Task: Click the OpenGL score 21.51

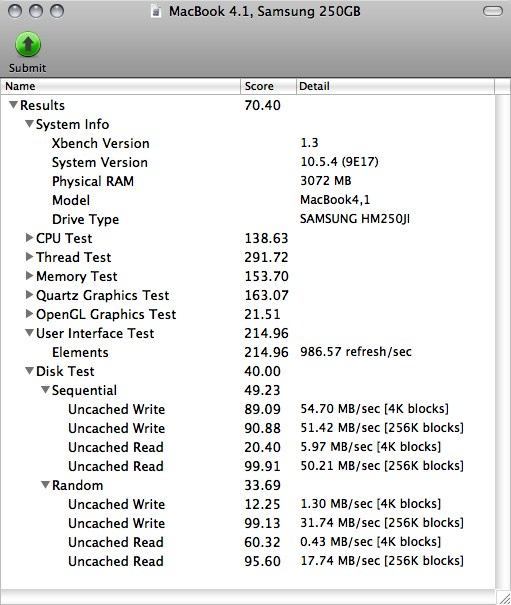Action: [x=262, y=314]
